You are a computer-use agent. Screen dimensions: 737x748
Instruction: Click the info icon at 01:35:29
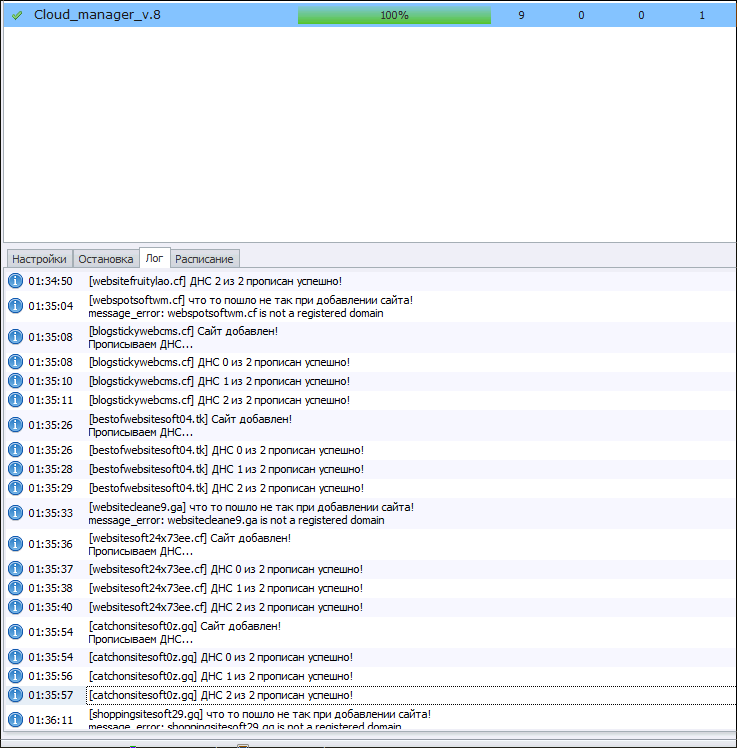point(15,488)
